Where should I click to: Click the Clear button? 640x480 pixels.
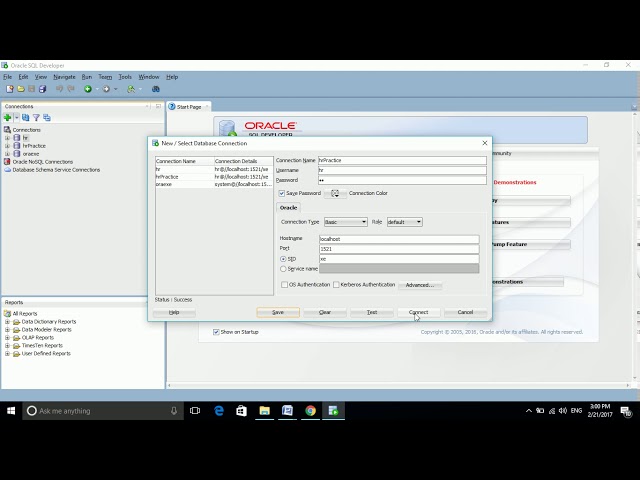tap(325, 312)
